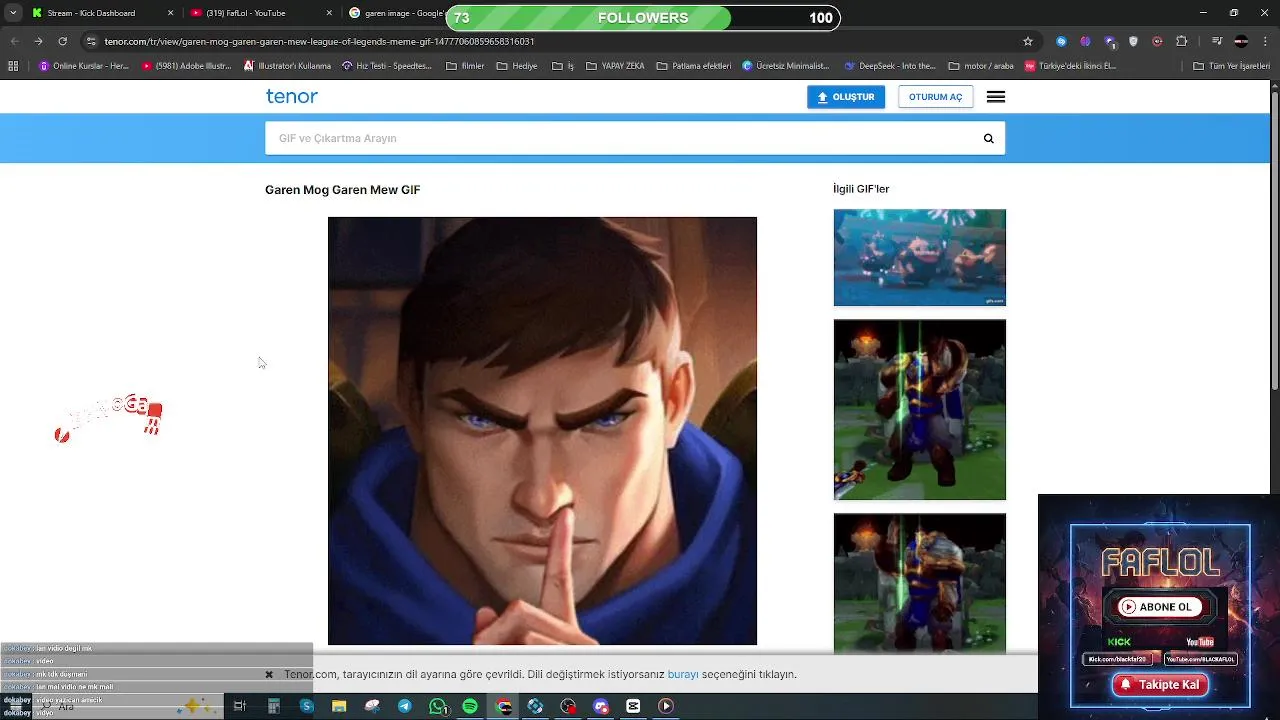Bookmark this page with the star icon
This screenshot has width=1280, height=720.
tap(1028, 41)
